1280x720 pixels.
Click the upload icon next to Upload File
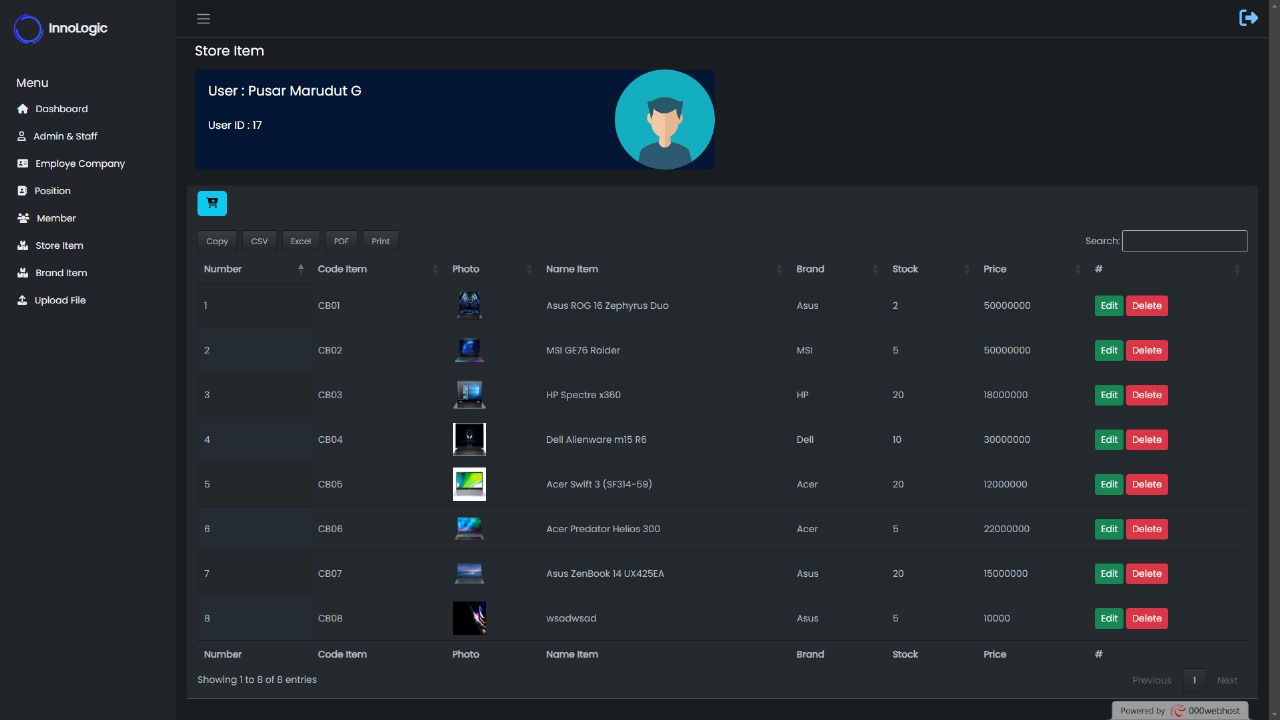[22, 300]
